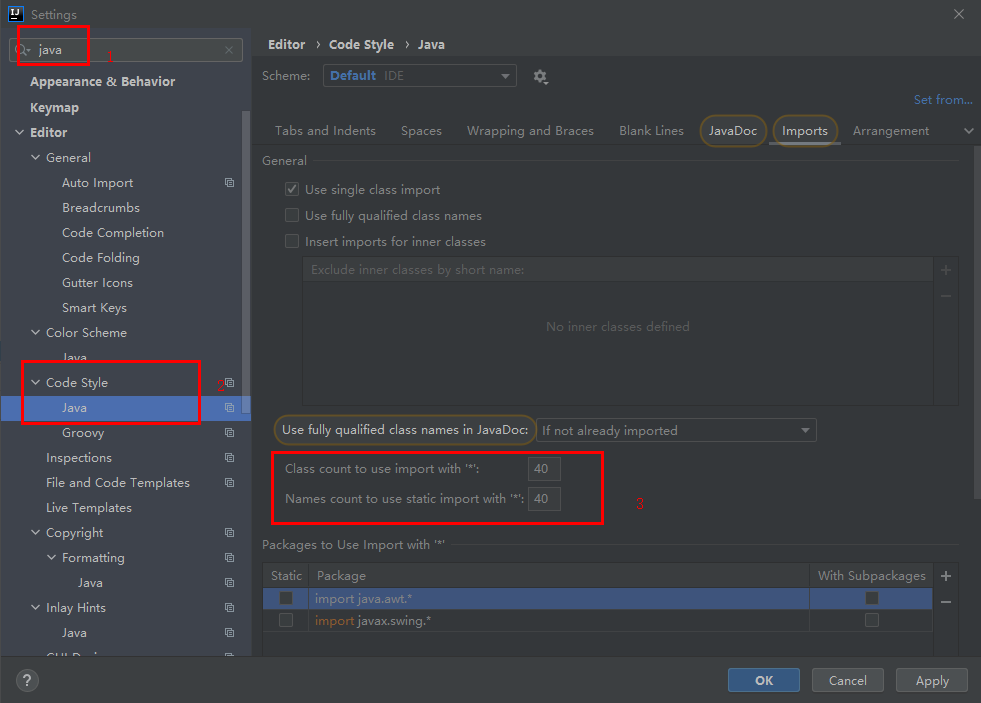Toggle Static checkbox for javax.swing import
Screen dimensions: 981x703
pos(286,620)
